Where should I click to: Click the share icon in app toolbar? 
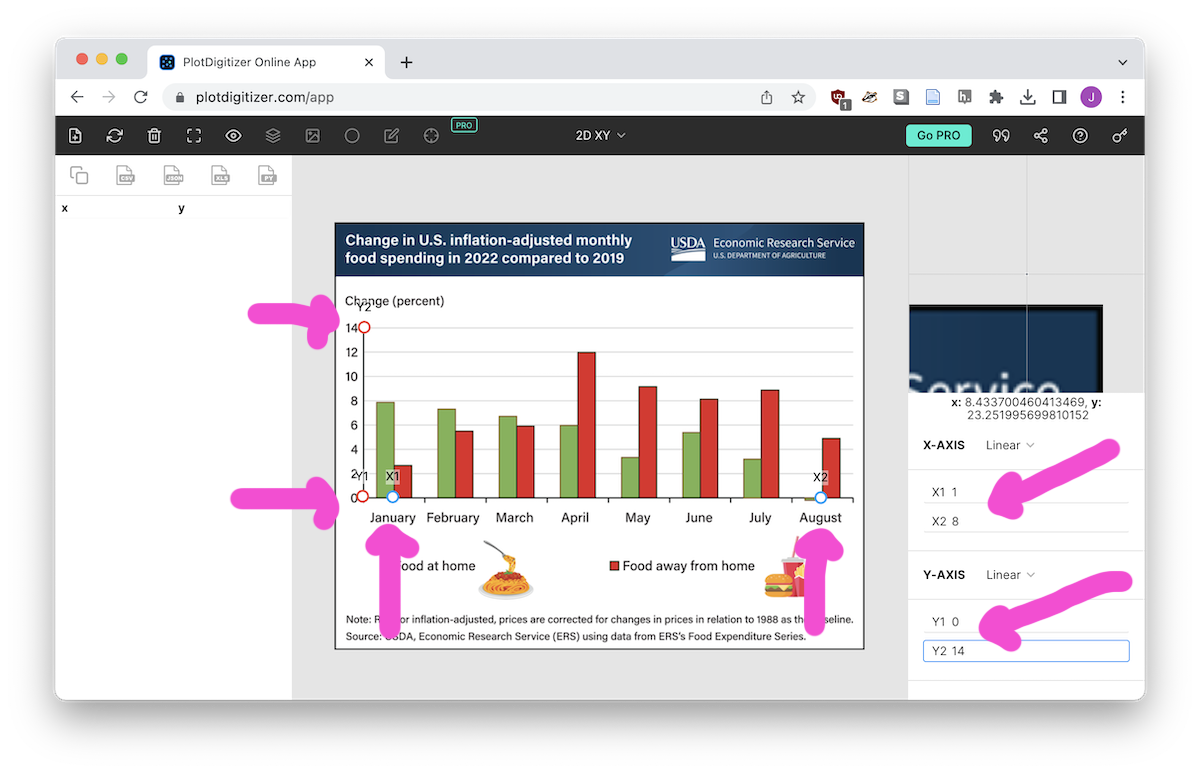coord(1041,136)
